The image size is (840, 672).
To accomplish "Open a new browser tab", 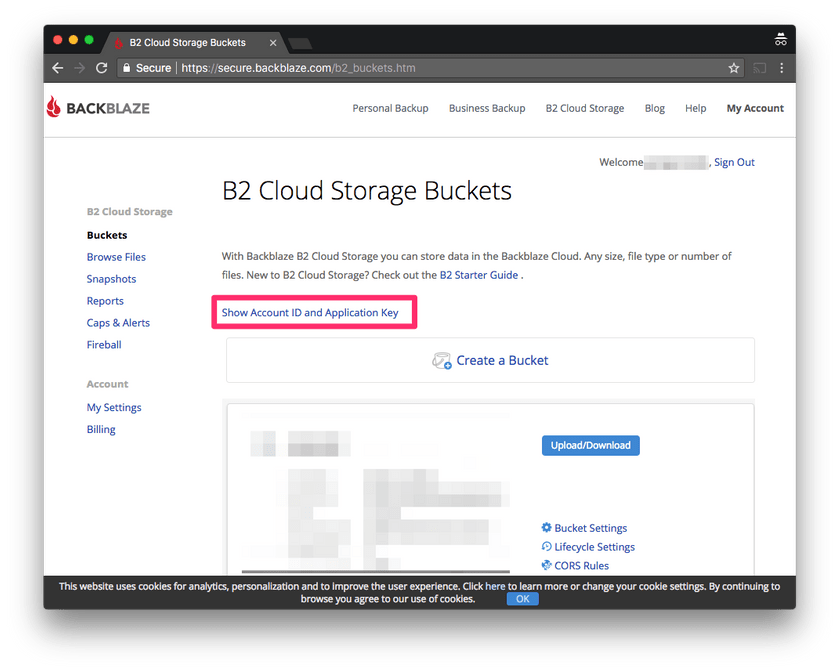I will pos(300,43).
